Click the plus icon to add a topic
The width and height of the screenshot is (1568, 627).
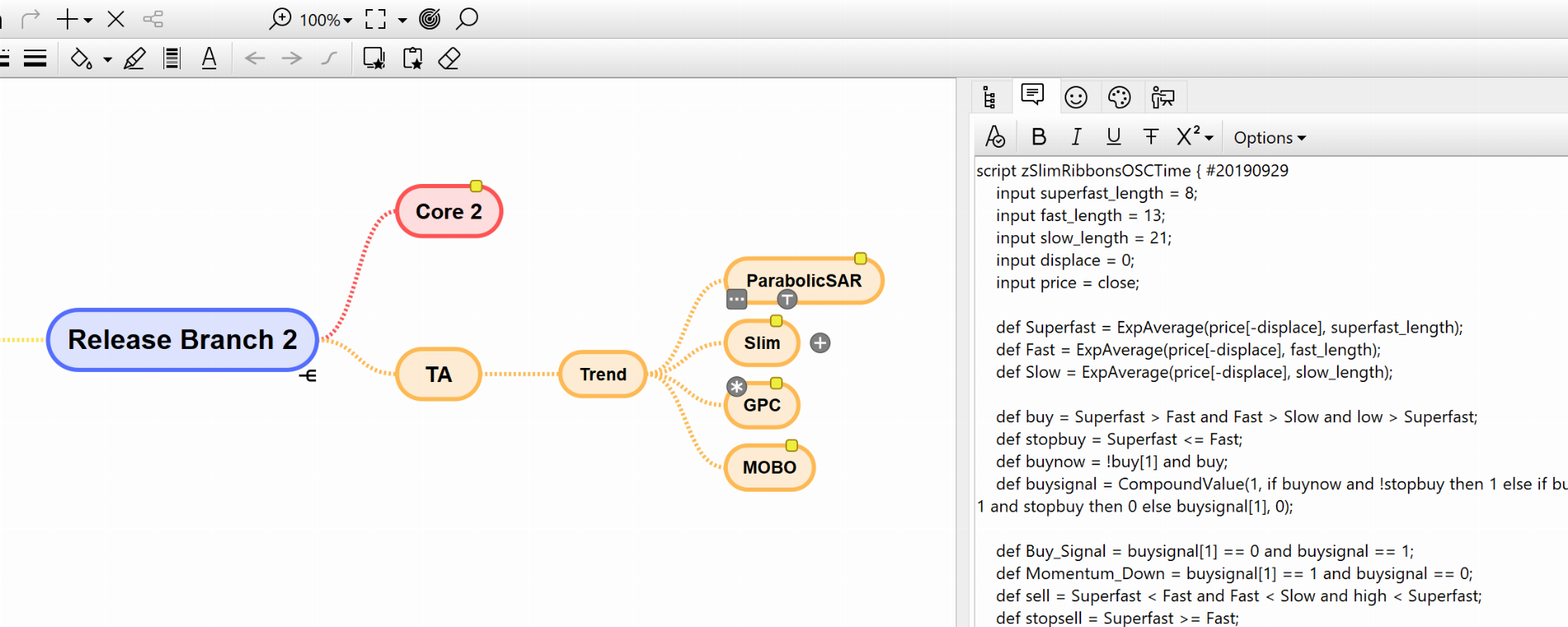click(x=67, y=18)
